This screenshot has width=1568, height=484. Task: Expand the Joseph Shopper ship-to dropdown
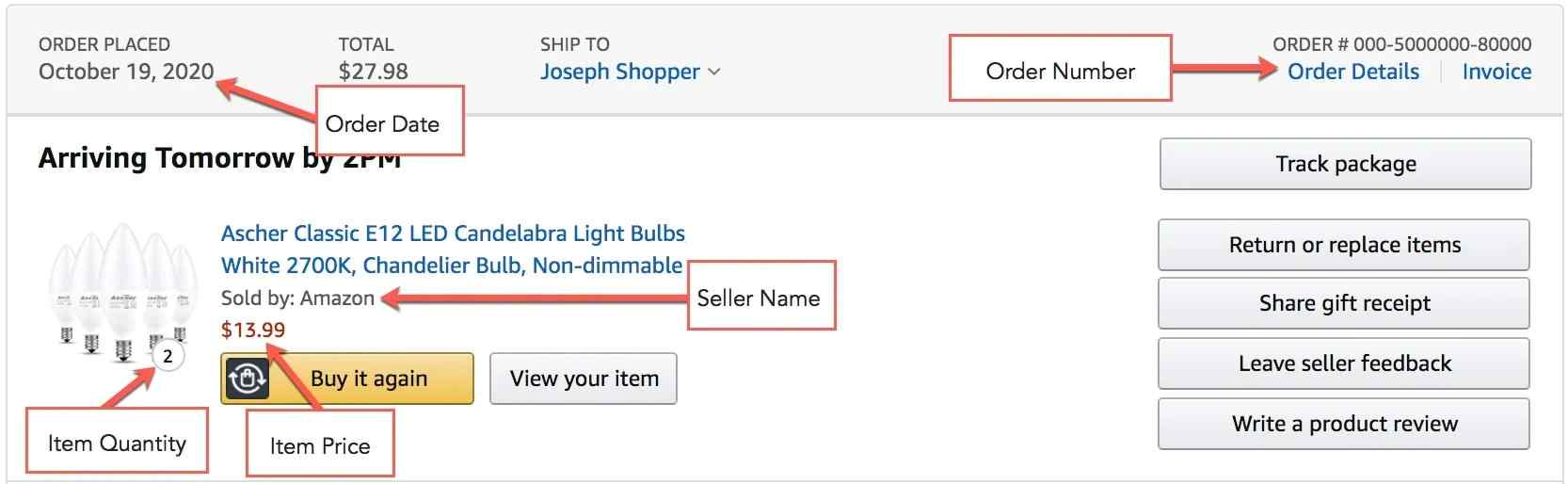click(x=630, y=72)
